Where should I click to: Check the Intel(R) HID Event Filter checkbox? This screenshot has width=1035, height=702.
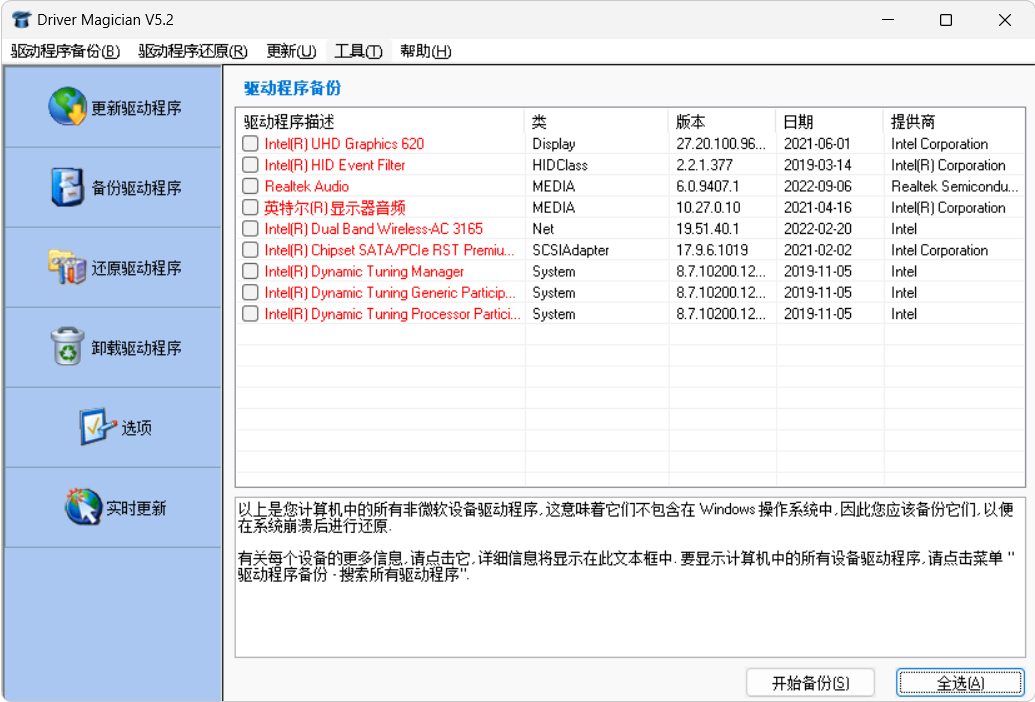click(250, 164)
